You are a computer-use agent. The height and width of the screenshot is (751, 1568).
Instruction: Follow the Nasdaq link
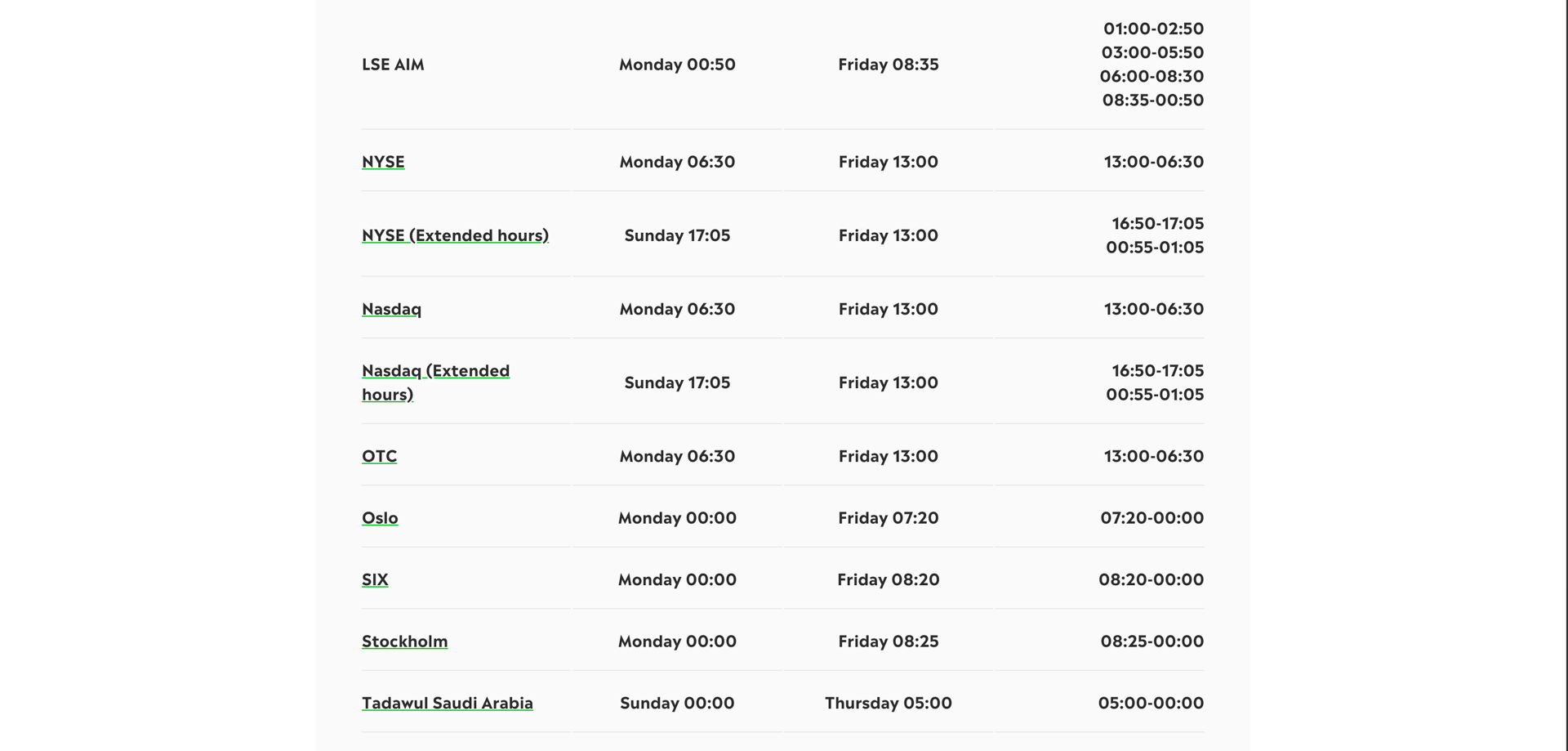[391, 309]
